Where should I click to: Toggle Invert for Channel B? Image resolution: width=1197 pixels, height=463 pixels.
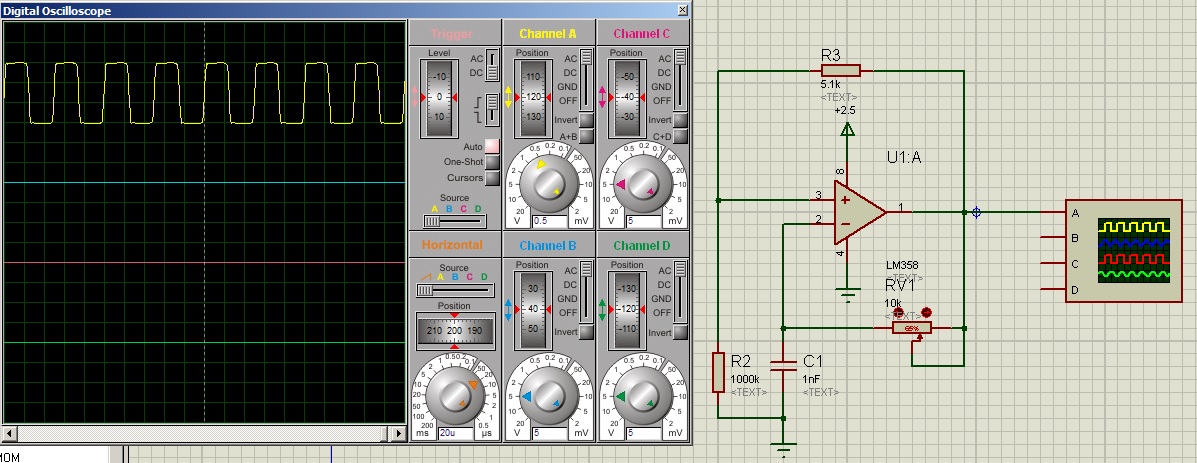(586, 332)
